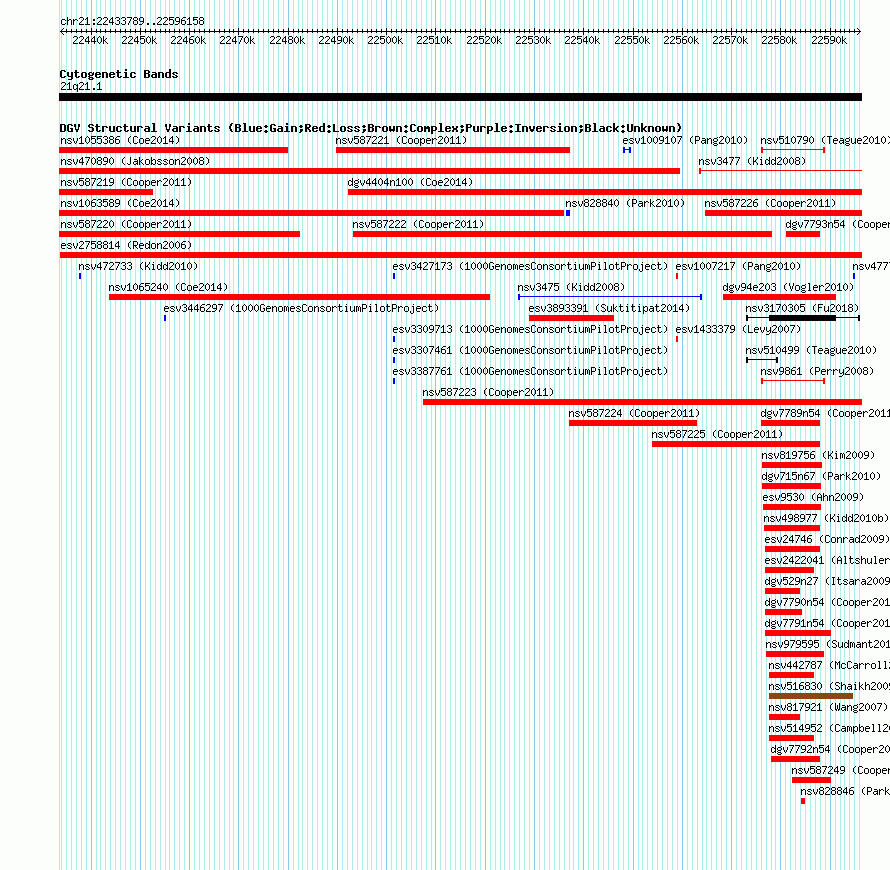Select esv3427173 1000Genomes variant label
The width and height of the screenshot is (890, 870).
tap(530, 266)
